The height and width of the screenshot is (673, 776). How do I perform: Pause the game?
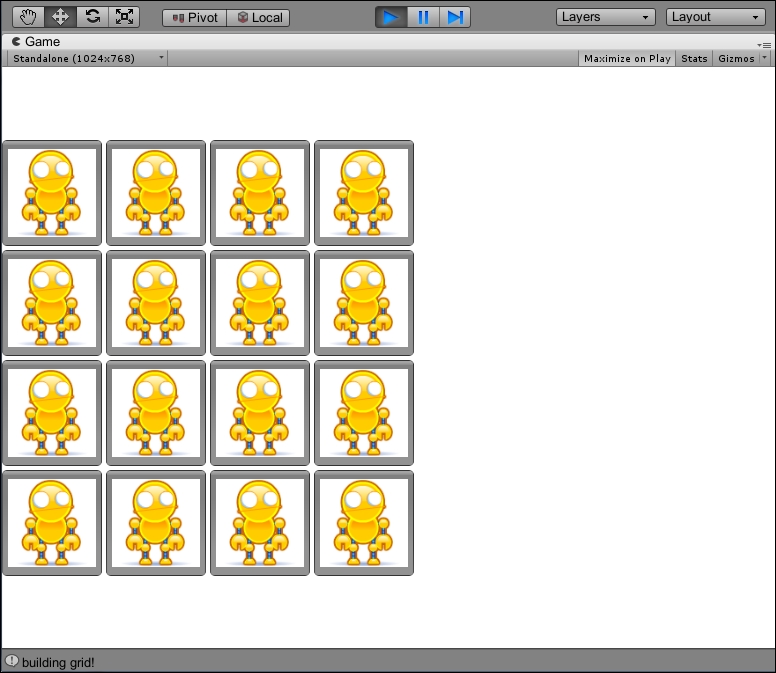pyautogui.click(x=423, y=17)
